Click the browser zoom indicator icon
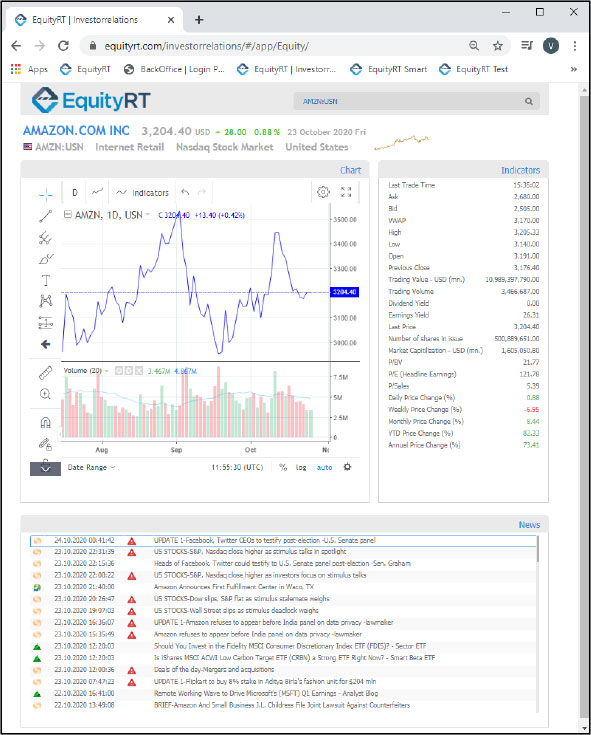Image resolution: width=591 pixels, height=735 pixels. [x=474, y=46]
